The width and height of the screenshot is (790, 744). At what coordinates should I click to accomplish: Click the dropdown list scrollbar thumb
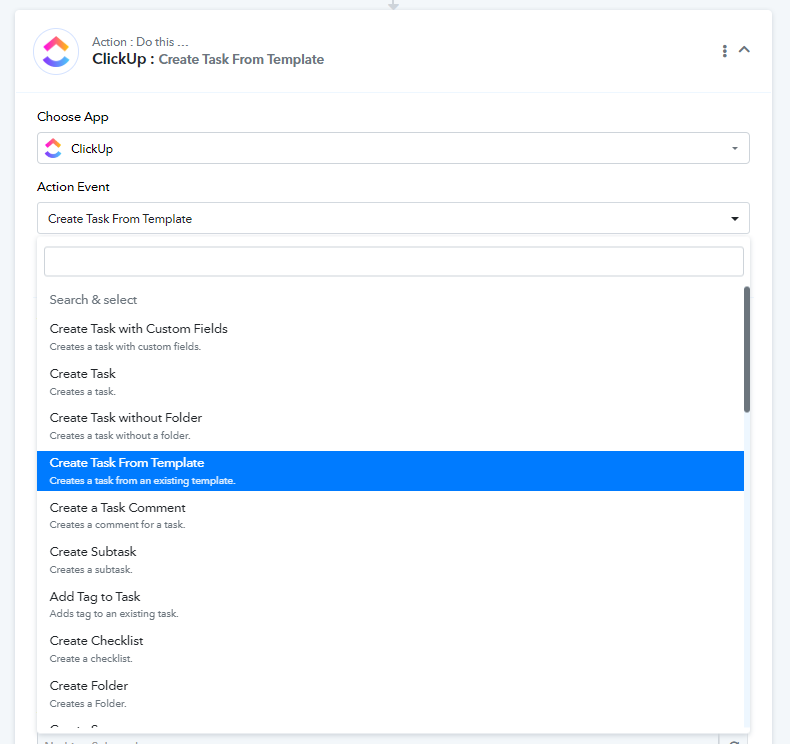point(747,350)
